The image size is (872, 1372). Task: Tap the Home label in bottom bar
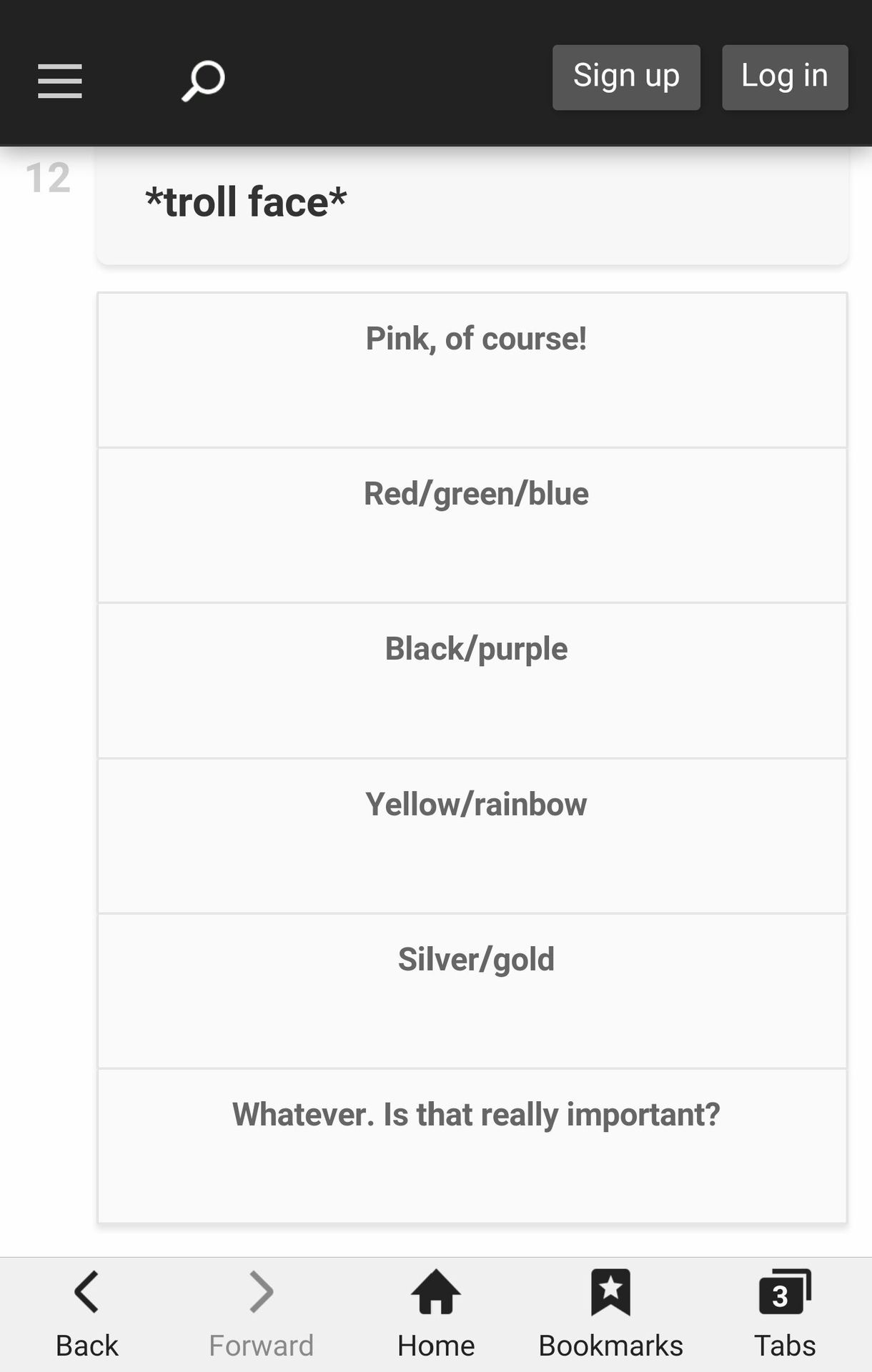coord(436,1346)
